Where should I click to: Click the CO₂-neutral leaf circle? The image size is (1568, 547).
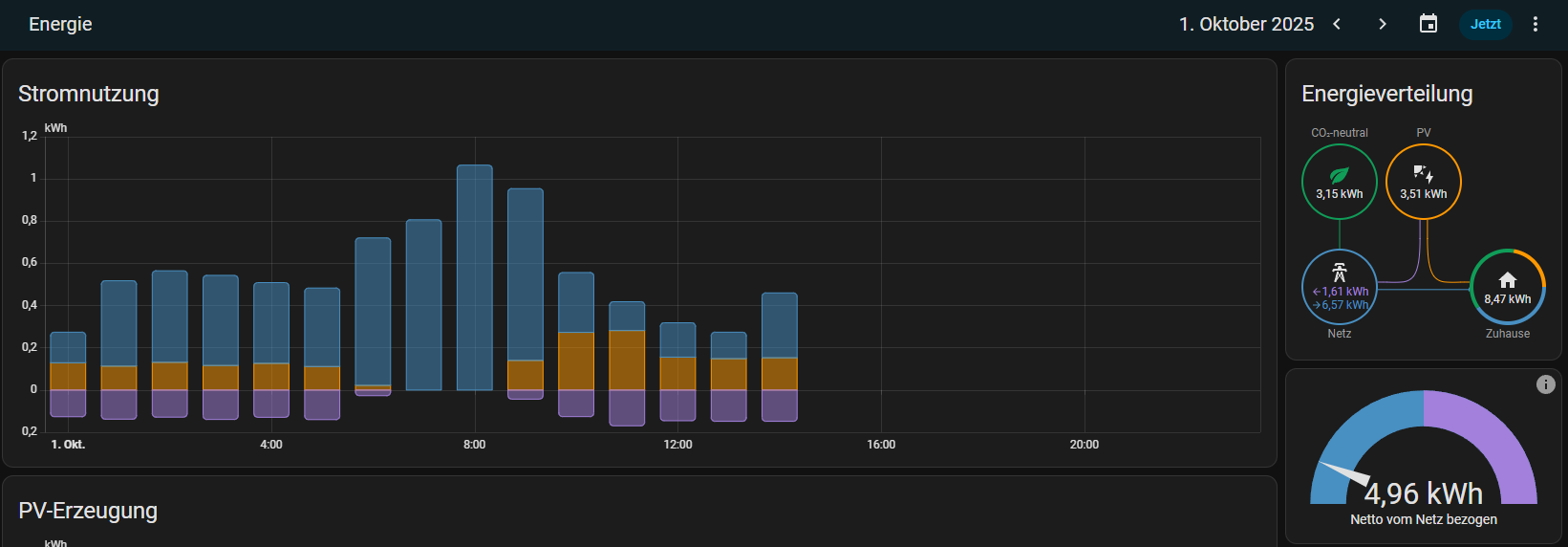[1340, 182]
